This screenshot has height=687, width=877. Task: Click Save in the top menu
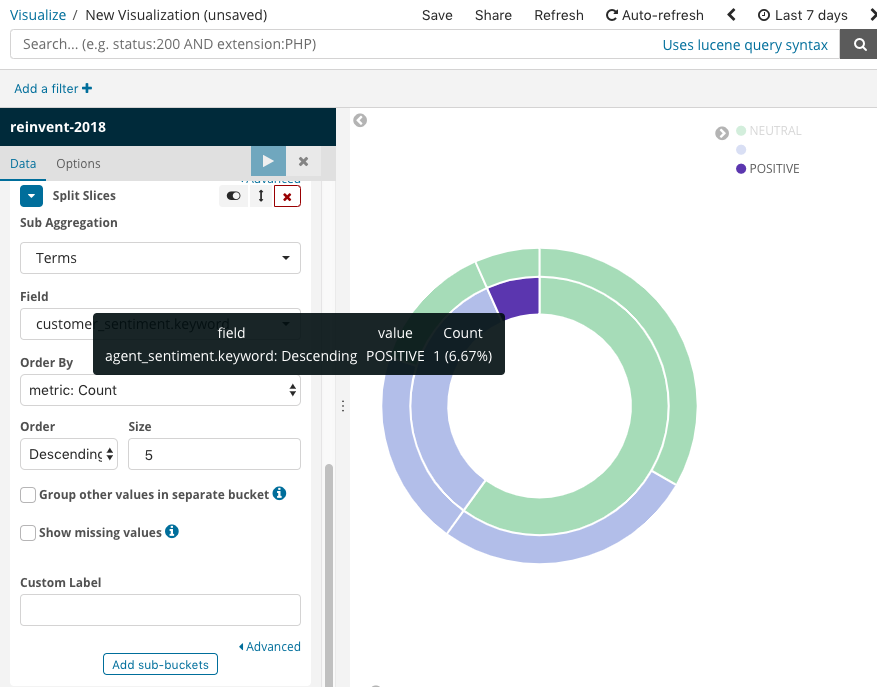tap(437, 15)
